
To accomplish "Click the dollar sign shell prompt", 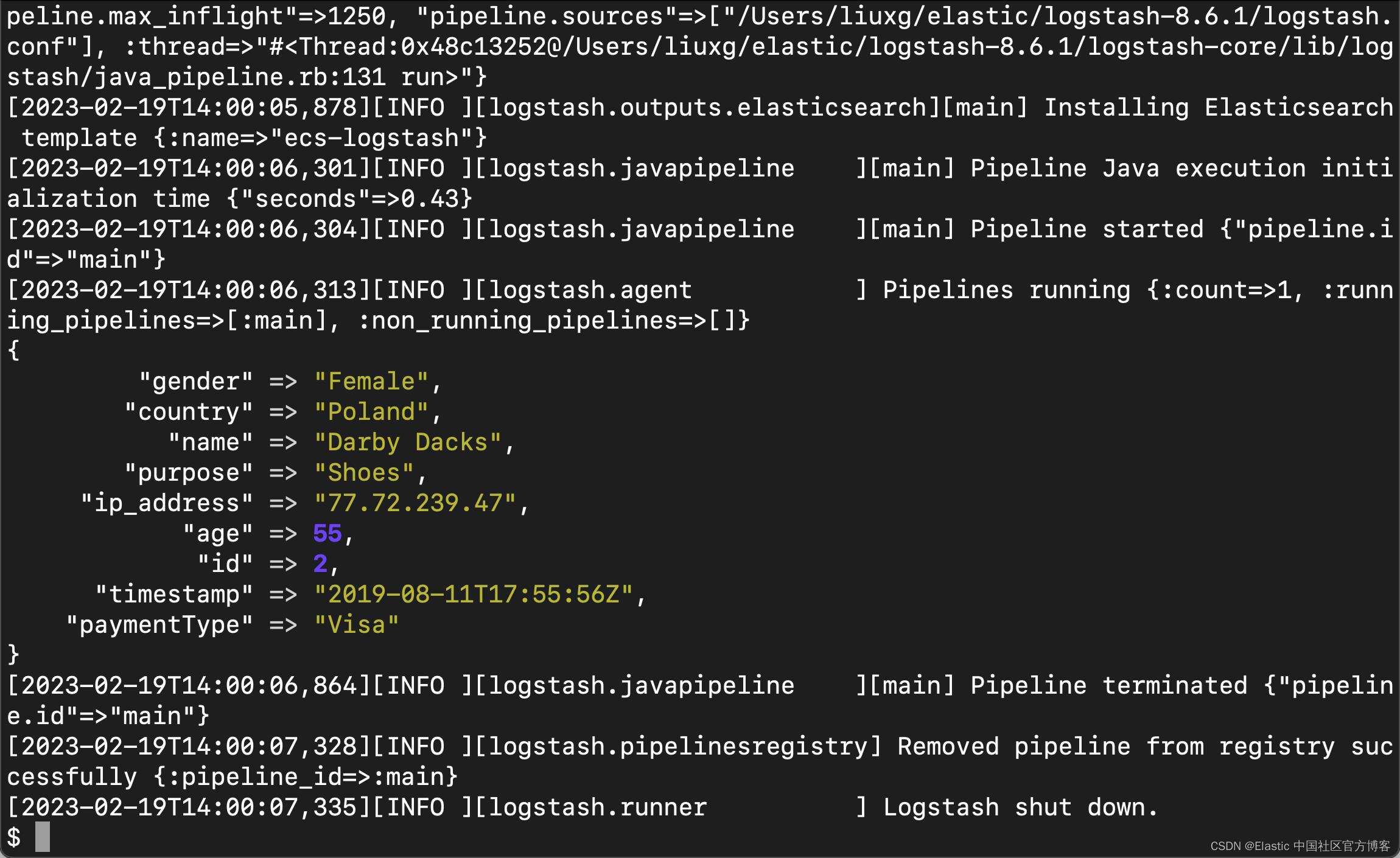I will pos(14,837).
